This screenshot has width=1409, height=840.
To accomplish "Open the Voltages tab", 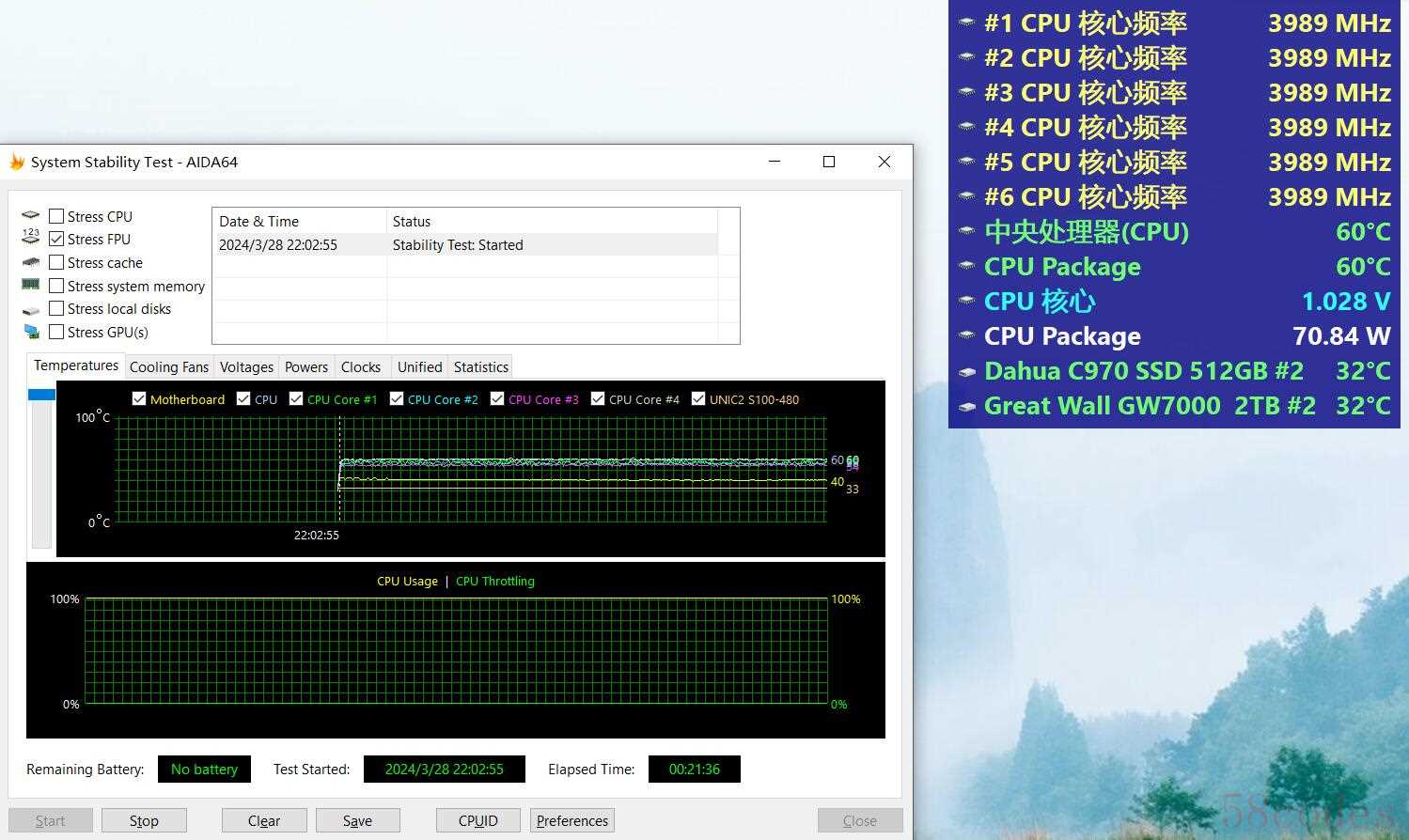I will click(246, 367).
